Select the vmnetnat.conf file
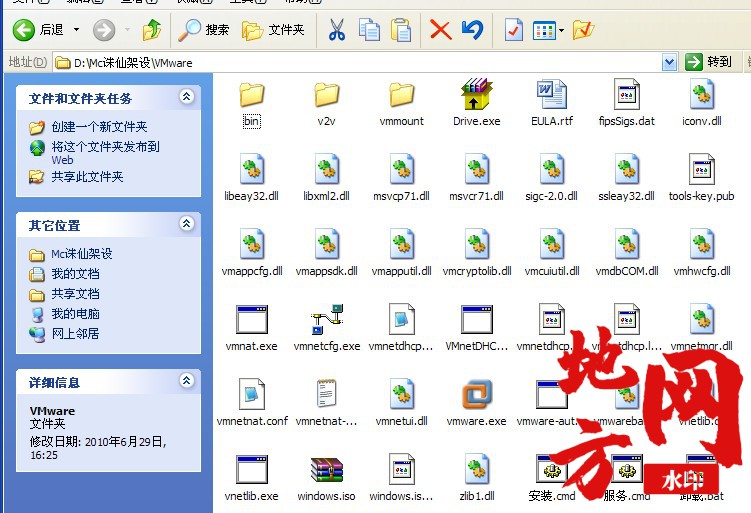Viewport: 751px width, 513px height. (251, 403)
